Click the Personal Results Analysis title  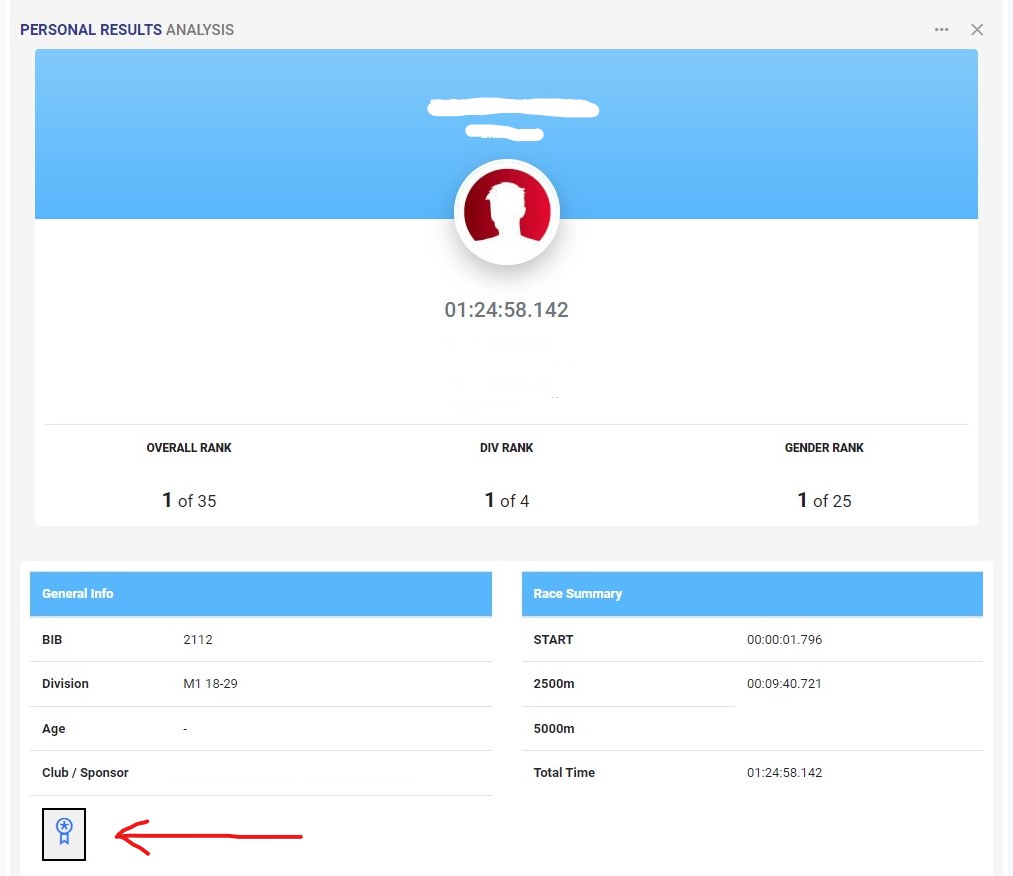pyautogui.click(x=127, y=30)
